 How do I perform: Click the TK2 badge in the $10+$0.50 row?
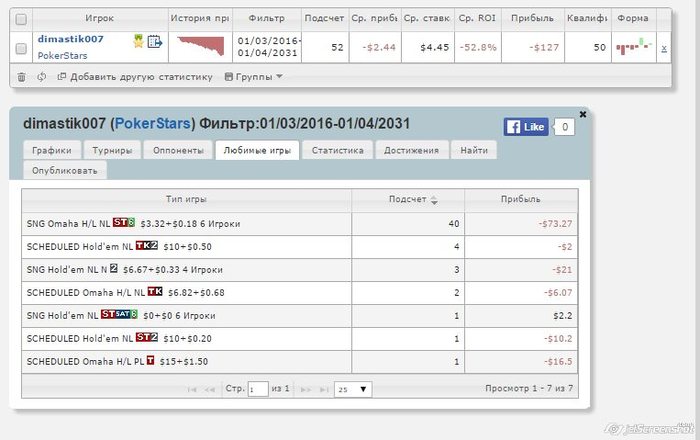pos(147,245)
